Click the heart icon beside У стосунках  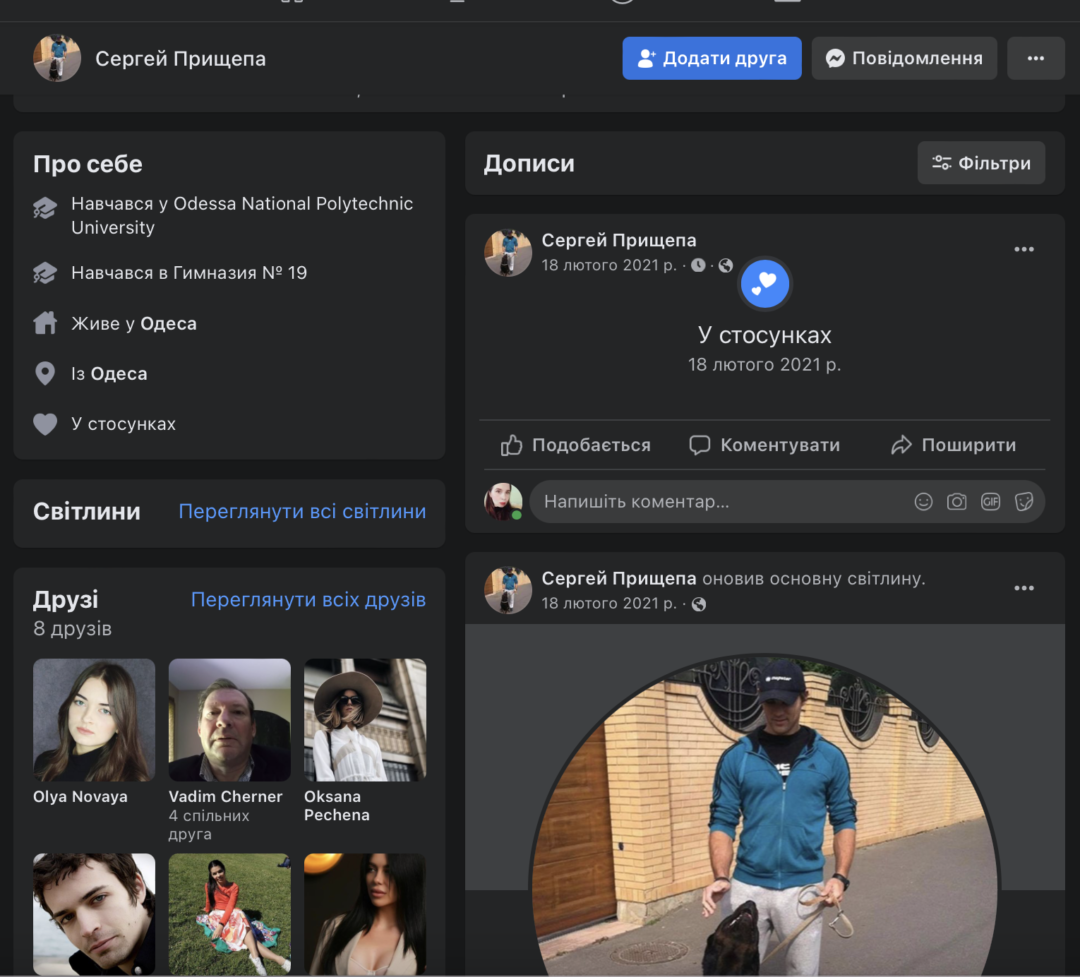[45, 424]
